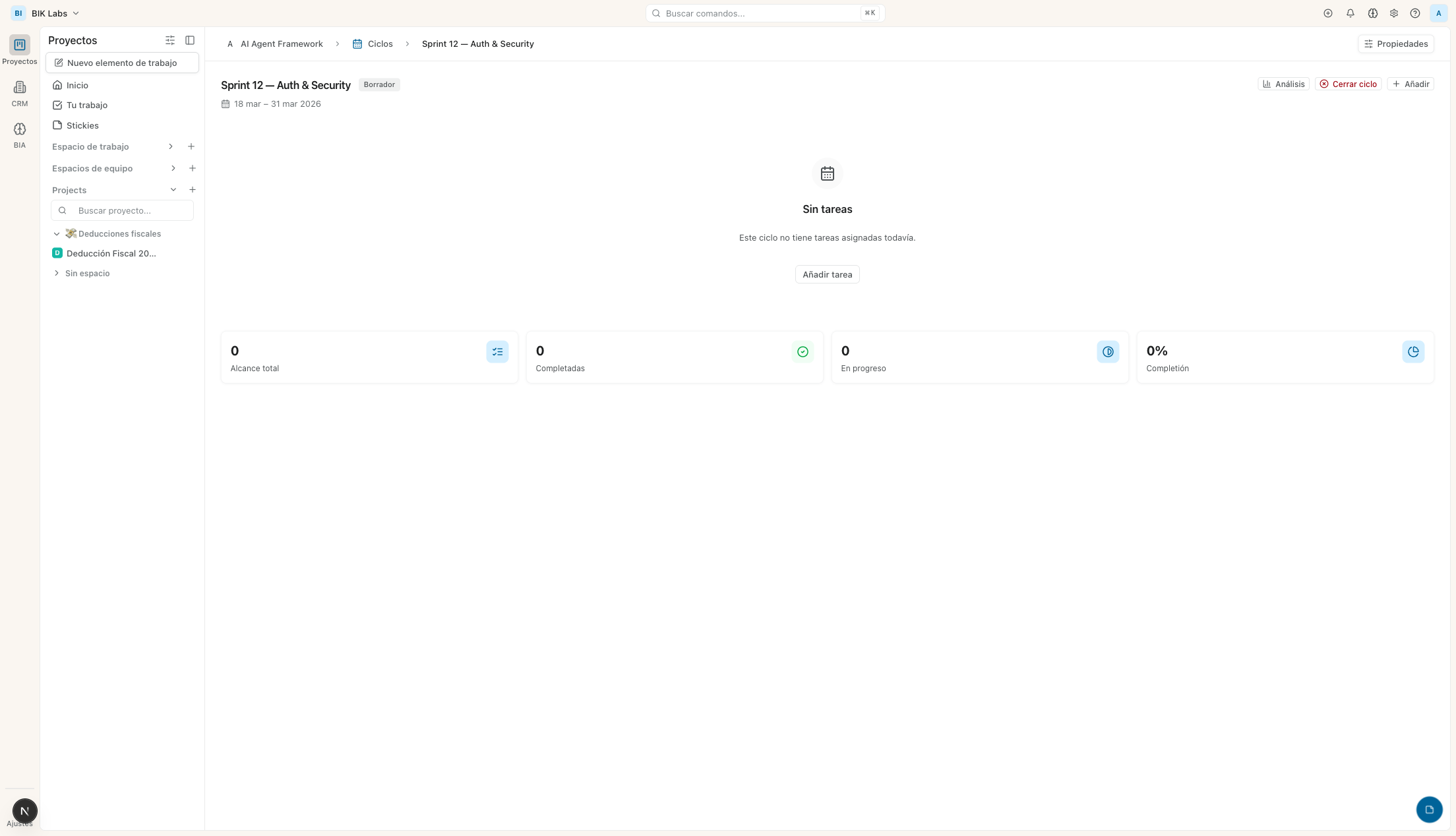This screenshot has height=836, width=1456.
Task: Collapse the Projects section chevron
Action: coord(173,190)
